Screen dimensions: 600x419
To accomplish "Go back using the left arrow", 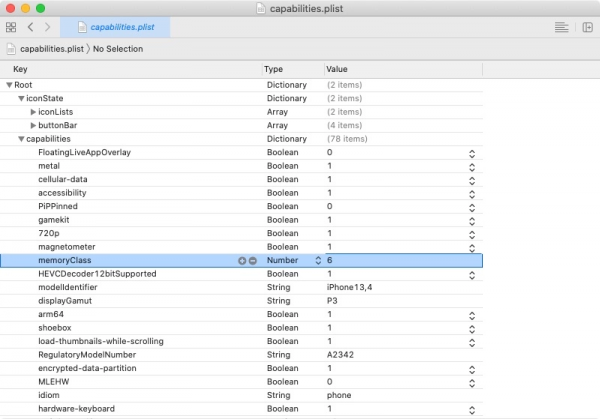I will click(x=31, y=27).
